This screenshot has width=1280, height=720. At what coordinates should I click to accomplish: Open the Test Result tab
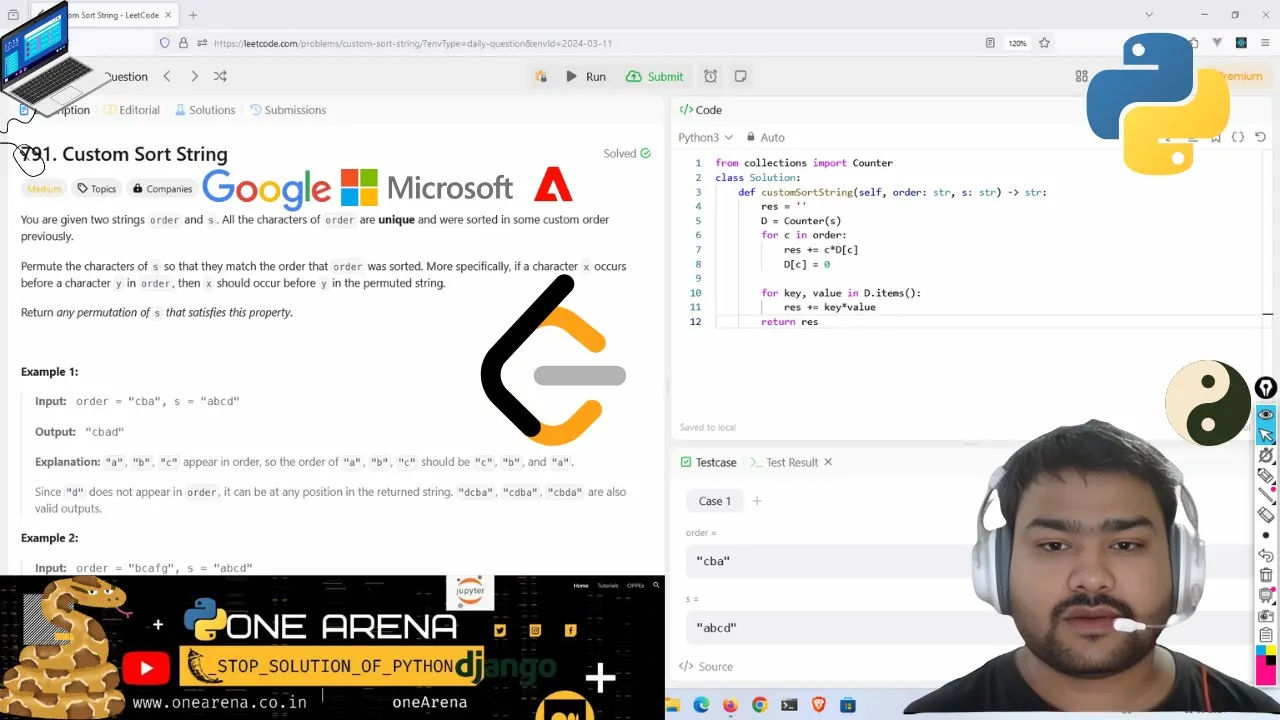784,462
